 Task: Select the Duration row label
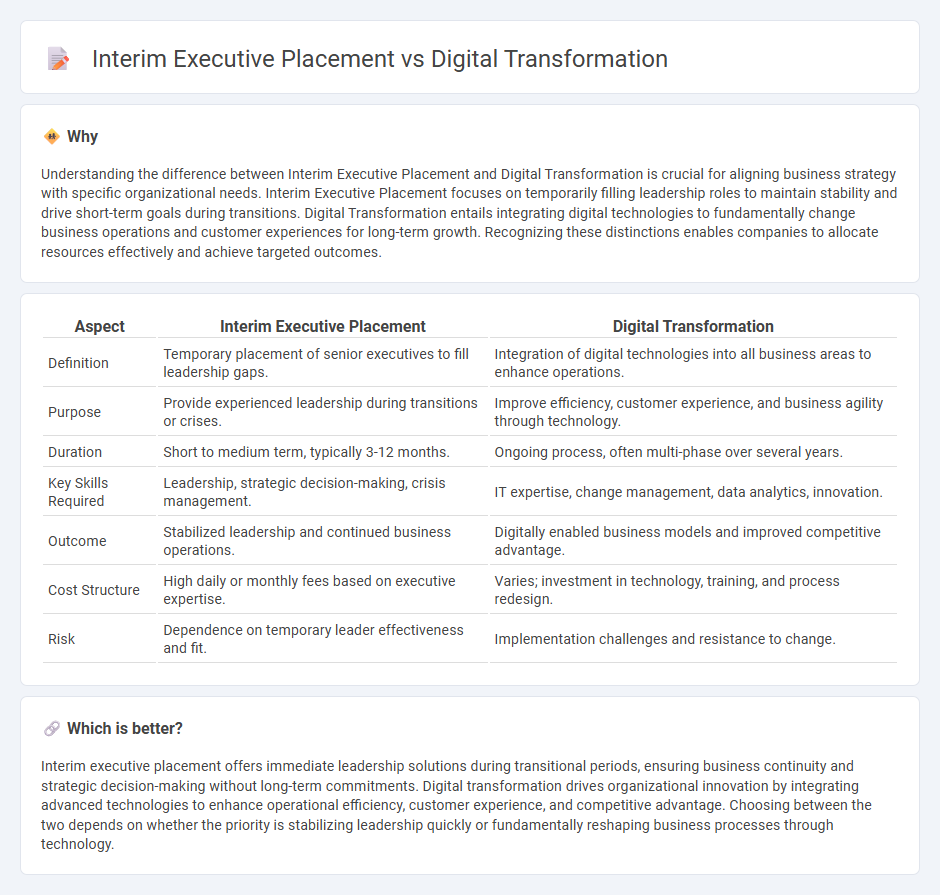click(x=75, y=451)
